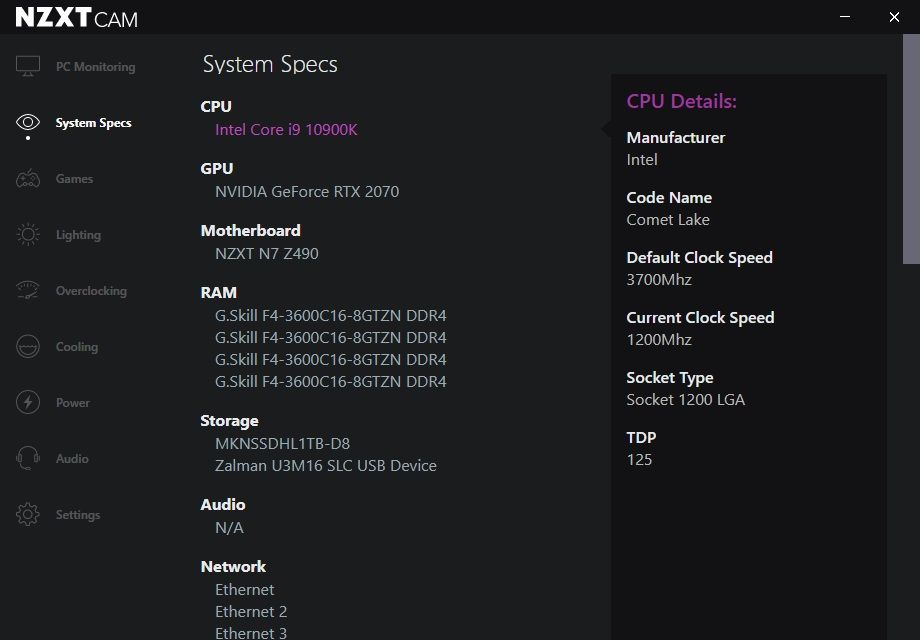Click the TDP value 125

[x=639, y=460]
